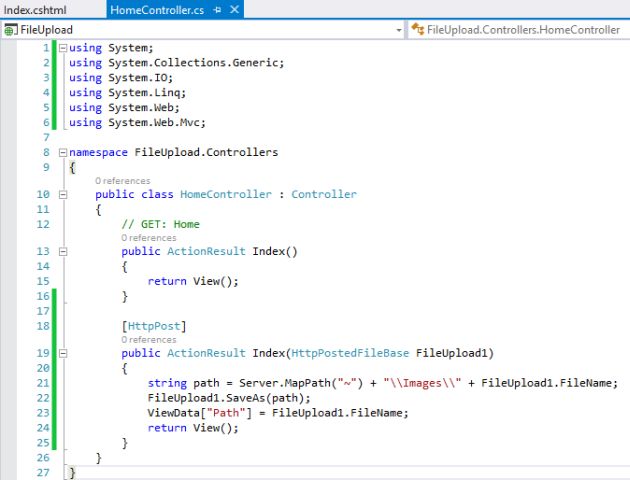Collapse the namespace FileUpload.Controllers block

(63, 153)
